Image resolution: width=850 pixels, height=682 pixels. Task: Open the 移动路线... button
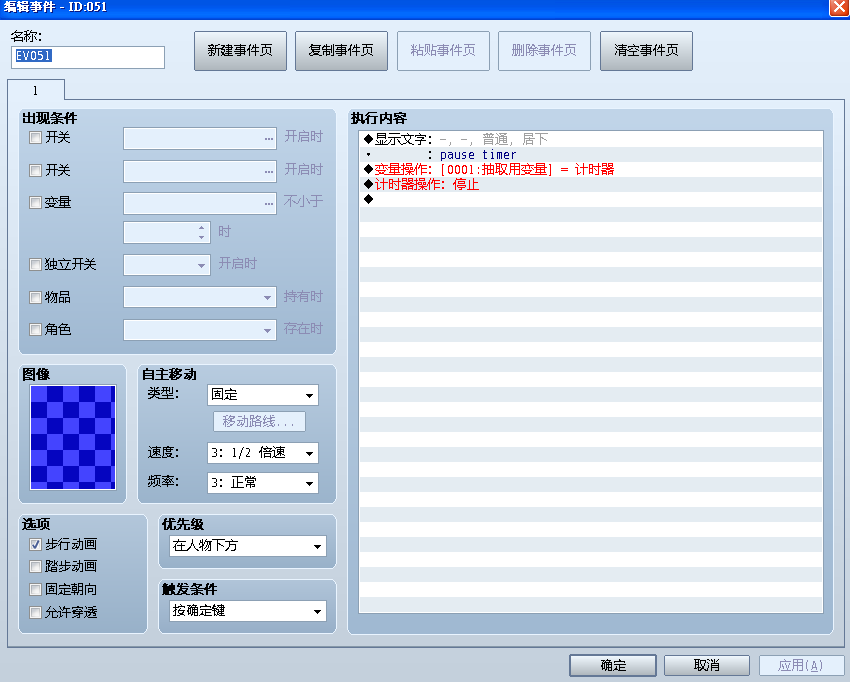[x=259, y=421]
